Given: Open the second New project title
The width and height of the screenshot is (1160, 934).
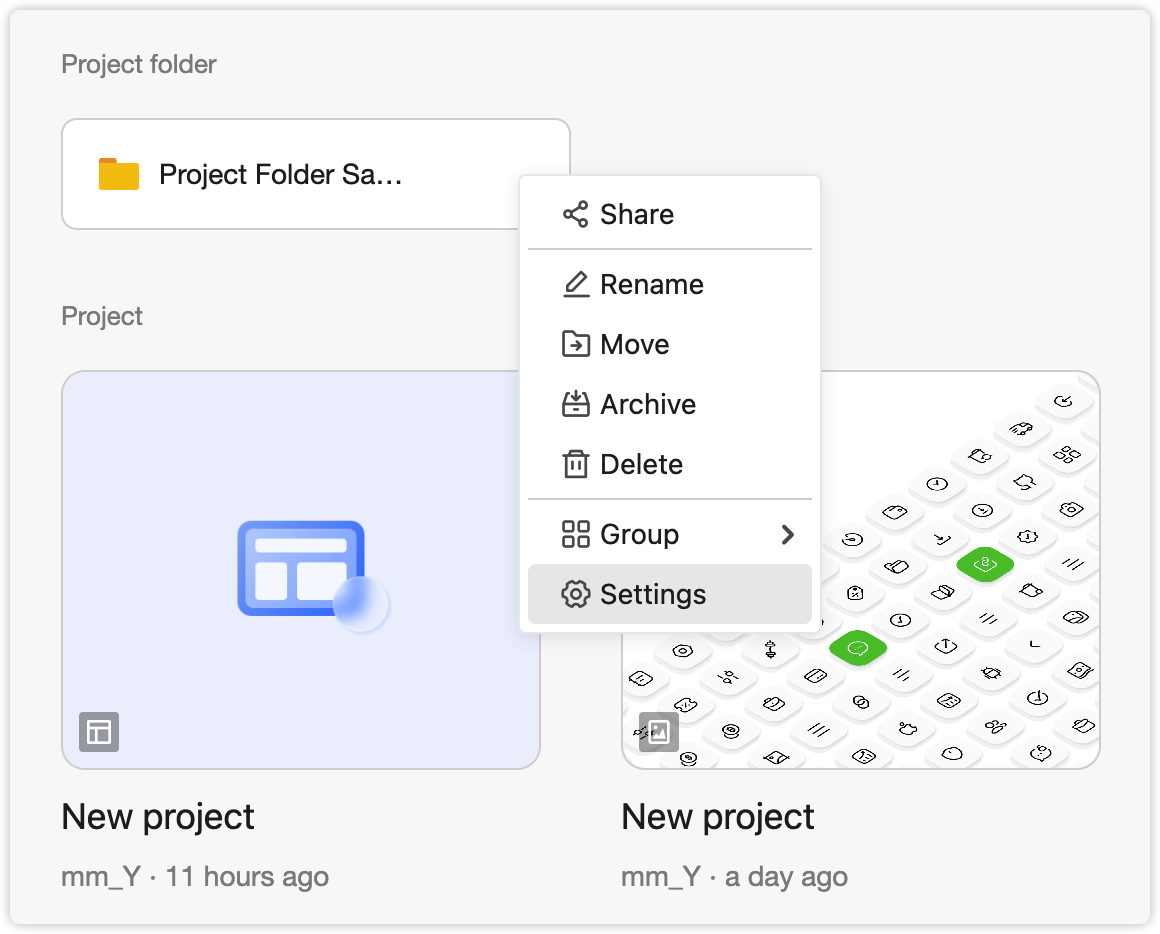Looking at the screenshot, I should pos(718,817).
